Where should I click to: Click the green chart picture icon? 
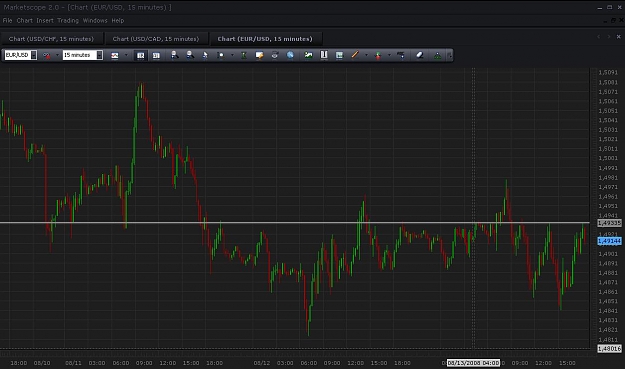[309, 55]
